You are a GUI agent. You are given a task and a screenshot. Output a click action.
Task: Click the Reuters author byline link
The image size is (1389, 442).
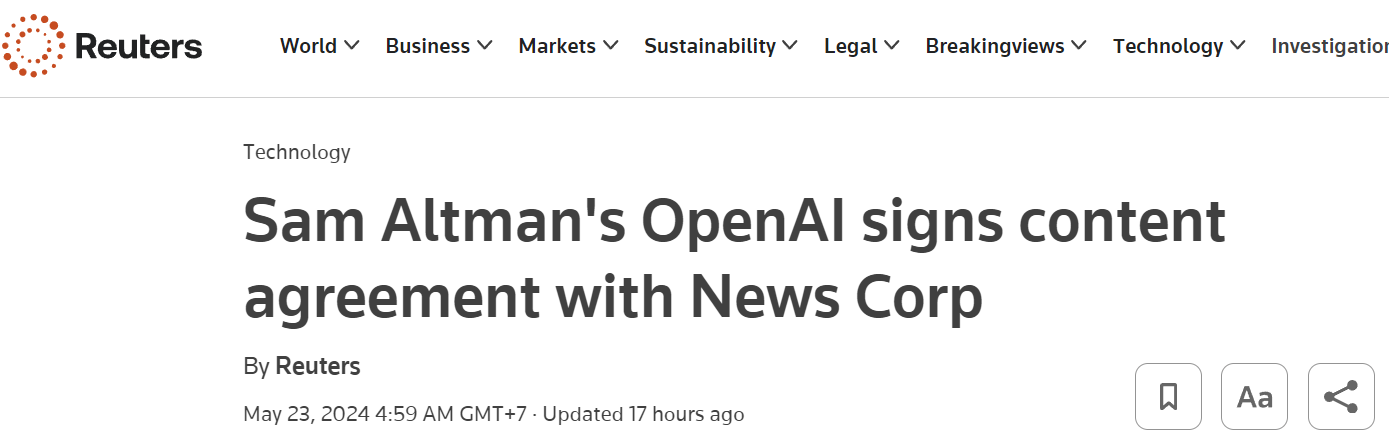pos(317,366)
